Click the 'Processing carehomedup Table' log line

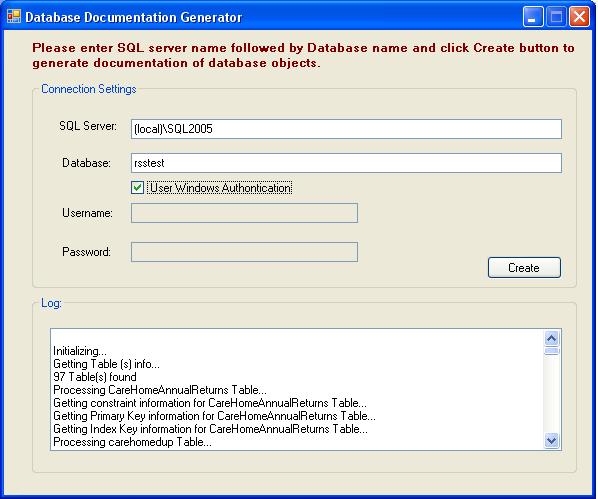point(132,442)
